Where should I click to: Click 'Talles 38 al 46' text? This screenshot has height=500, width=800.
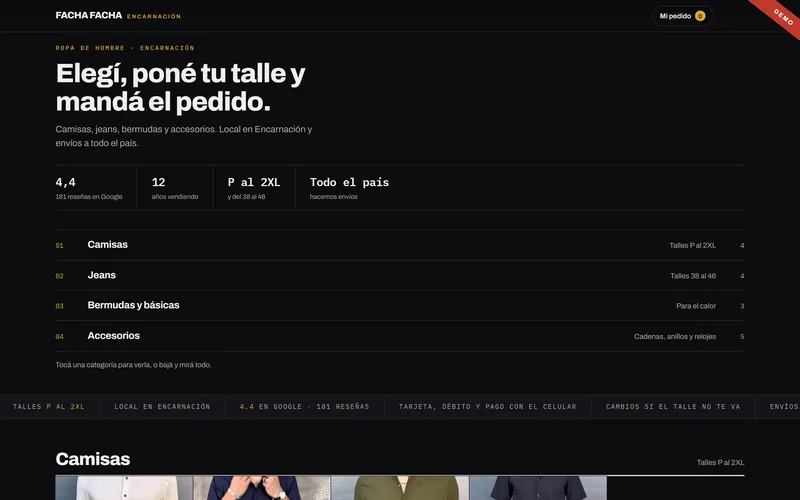point(693,276)
